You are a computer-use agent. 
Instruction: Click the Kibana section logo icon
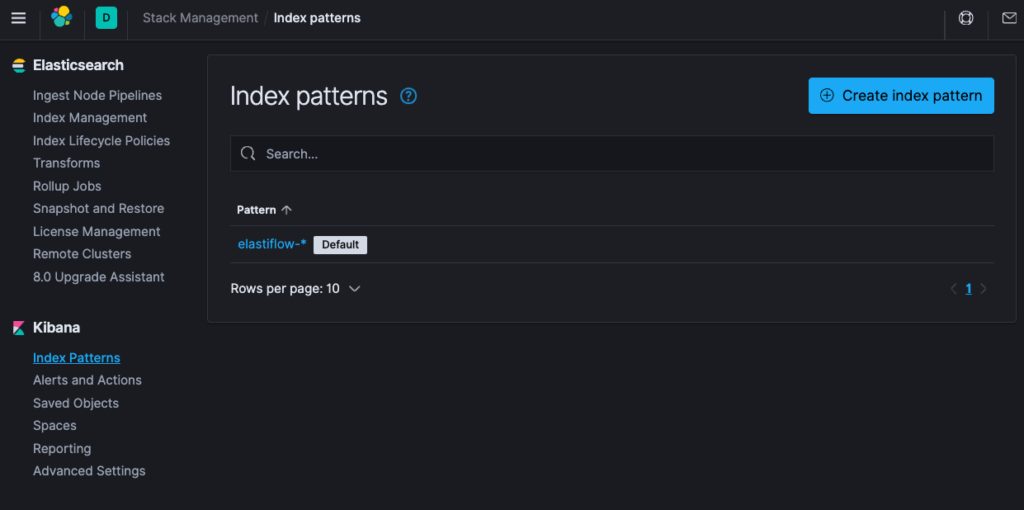[19, 328]
